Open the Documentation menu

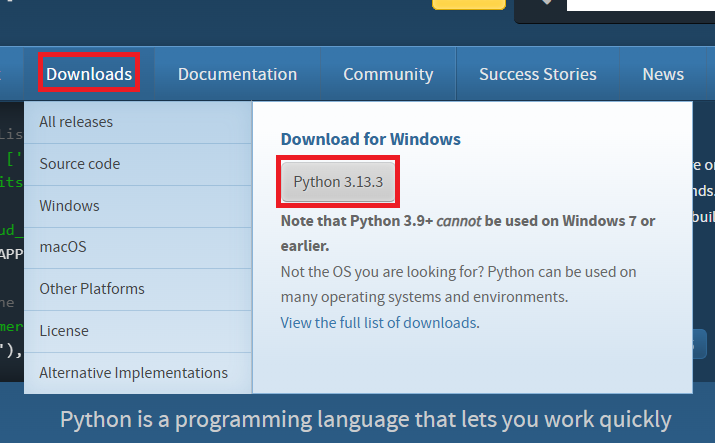237,74
